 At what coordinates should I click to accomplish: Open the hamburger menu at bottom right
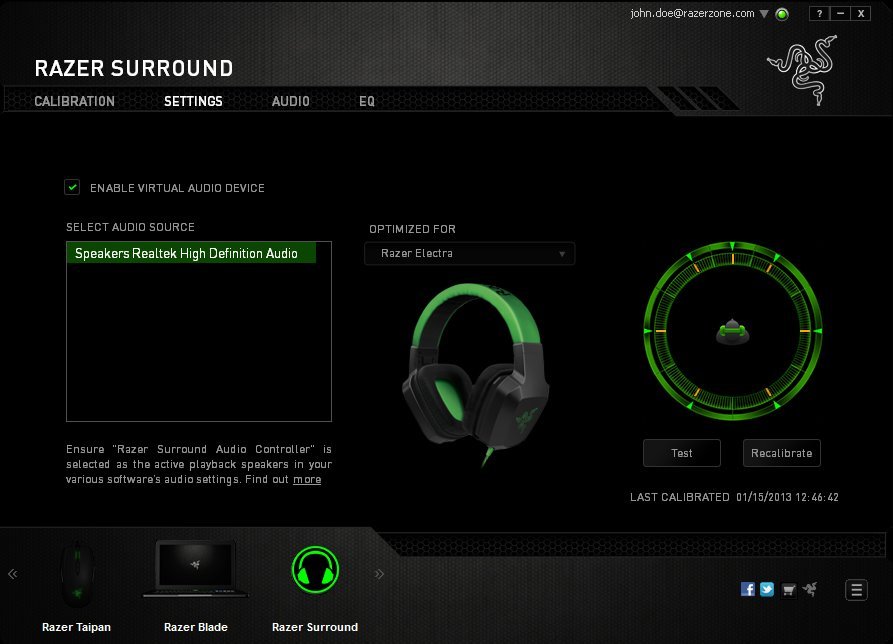pyautogui.click(x=856, y=591)
